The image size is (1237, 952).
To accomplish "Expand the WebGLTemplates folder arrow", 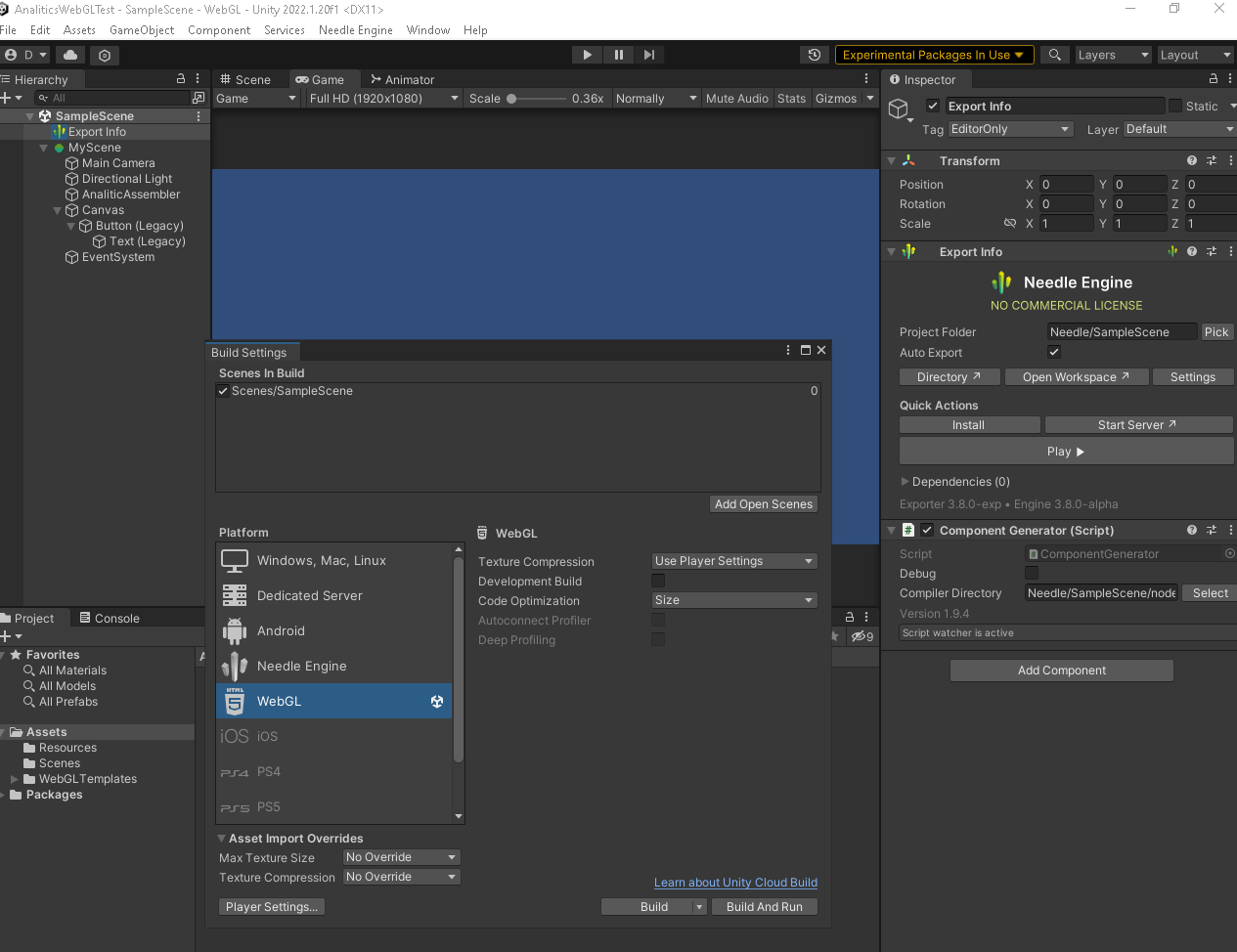I will click(x=15, y=779).
